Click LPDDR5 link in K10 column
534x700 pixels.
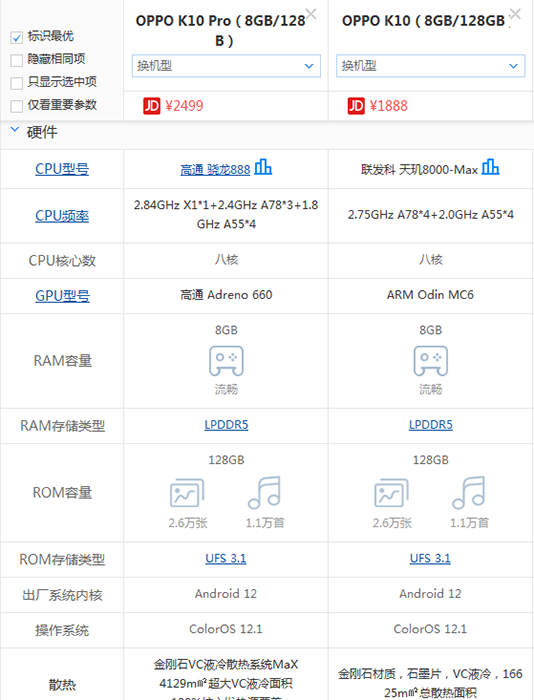coord(431,425)
